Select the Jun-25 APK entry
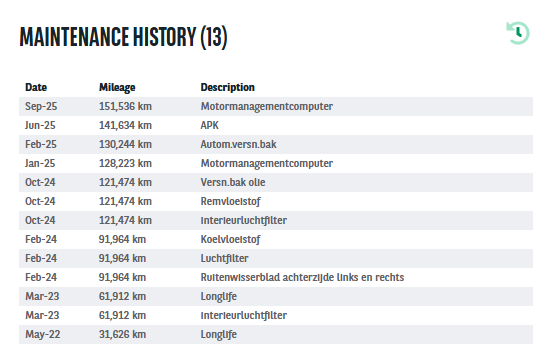 click(x=276, y=125)
